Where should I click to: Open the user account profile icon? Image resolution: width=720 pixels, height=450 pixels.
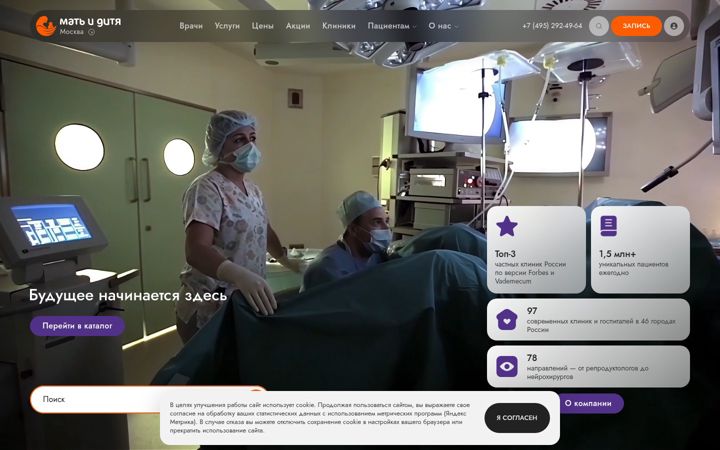click(x=674, y=26)
